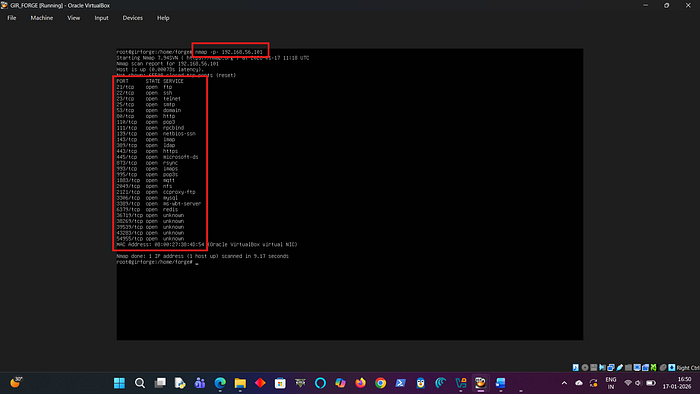The image size is (700, 394).
Task: Click the Wi-Fi tray icon
Action: 628,383
